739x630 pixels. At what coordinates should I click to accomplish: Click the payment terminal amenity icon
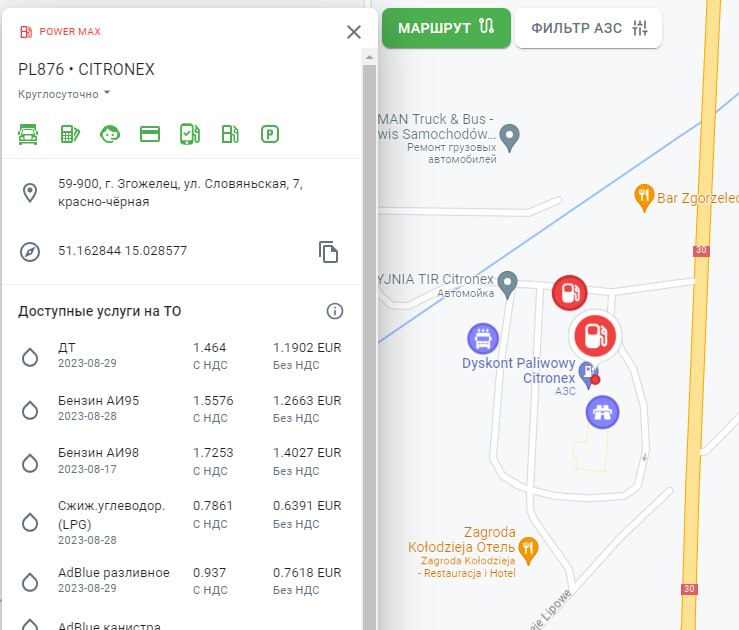[x=69, y=134]
